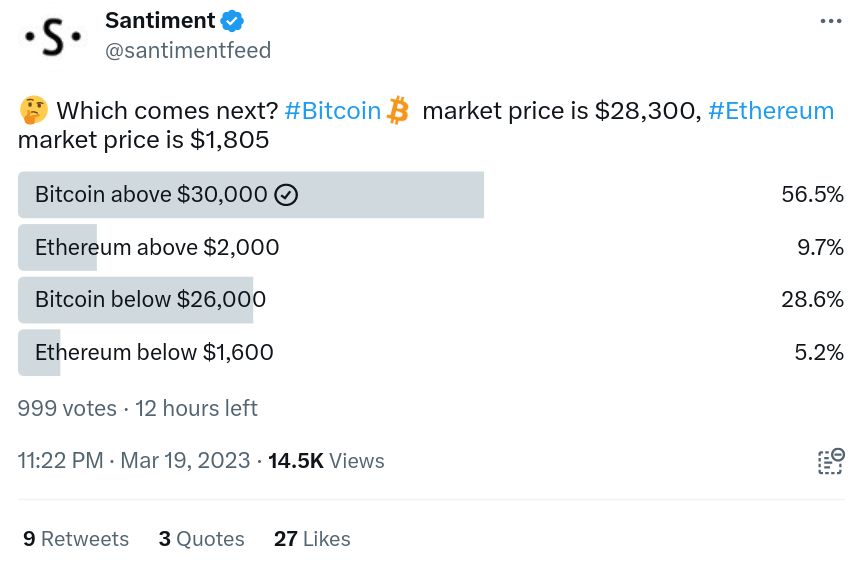This screenshot has width=864, height=567.
Task: Open tweet analytics icon beside views
Action: click(830, 462)
